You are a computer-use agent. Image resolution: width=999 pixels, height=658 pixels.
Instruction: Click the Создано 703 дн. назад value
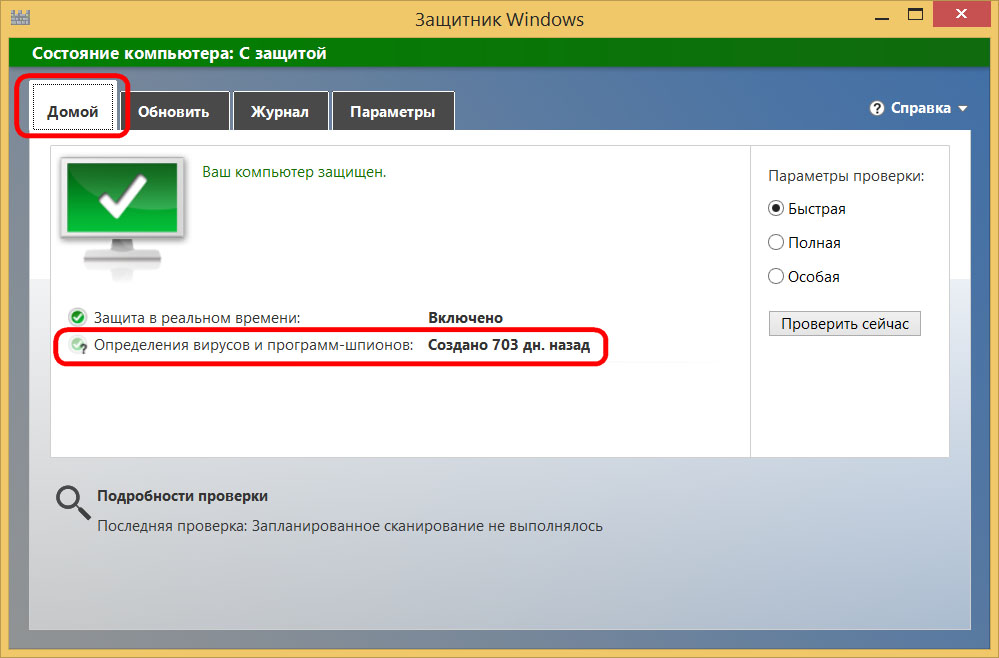[x=509, y=345]
